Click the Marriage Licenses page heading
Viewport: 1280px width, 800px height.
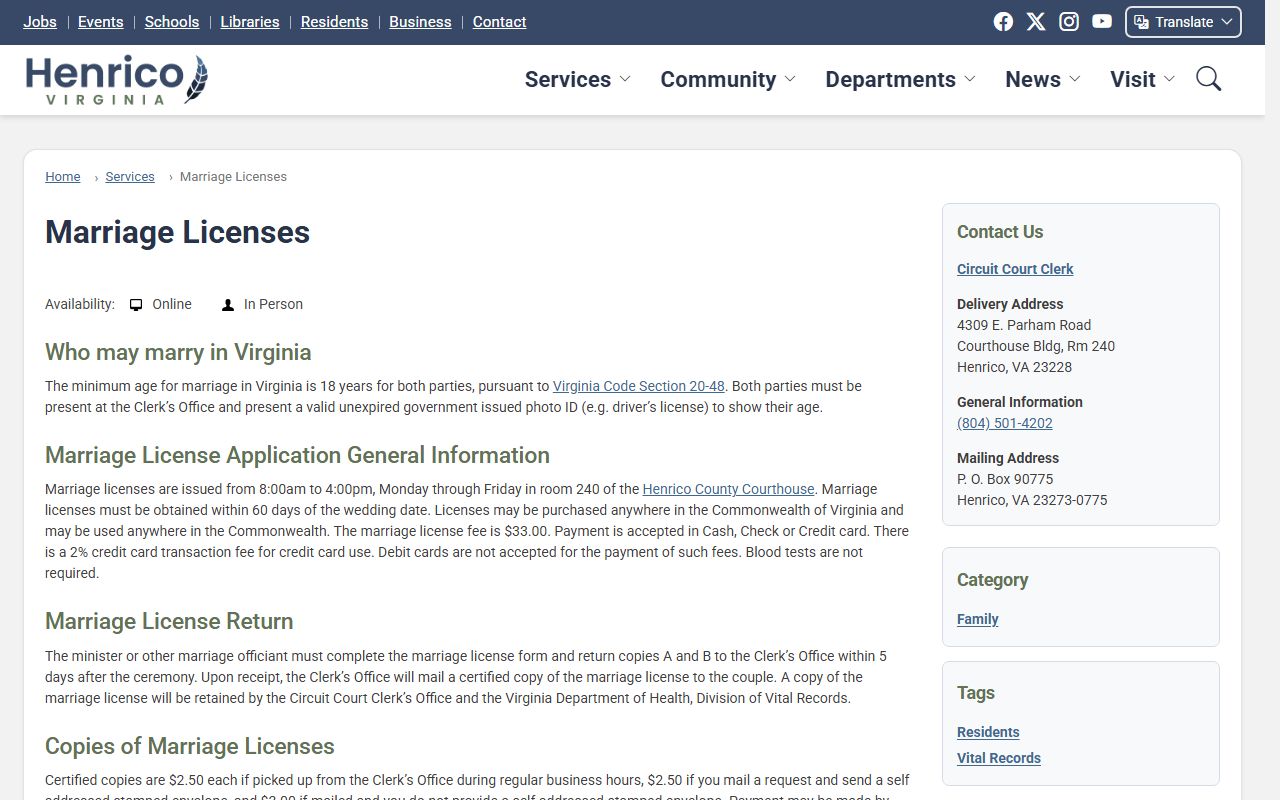[x=178, y=232]
